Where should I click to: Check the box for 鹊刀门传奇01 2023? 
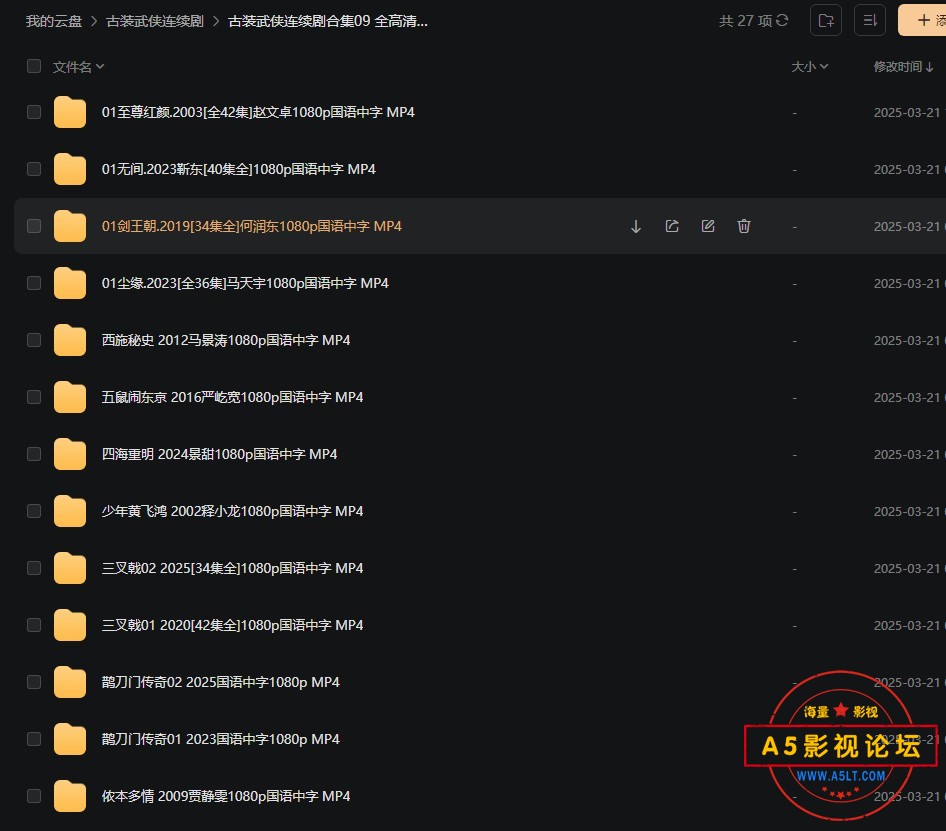34,739
